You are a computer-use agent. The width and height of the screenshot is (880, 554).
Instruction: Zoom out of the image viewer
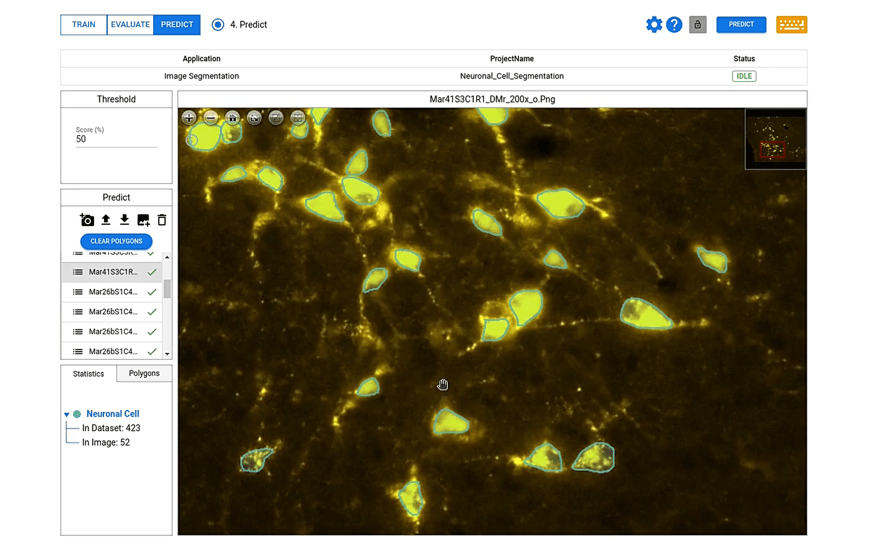coord(211,118)
